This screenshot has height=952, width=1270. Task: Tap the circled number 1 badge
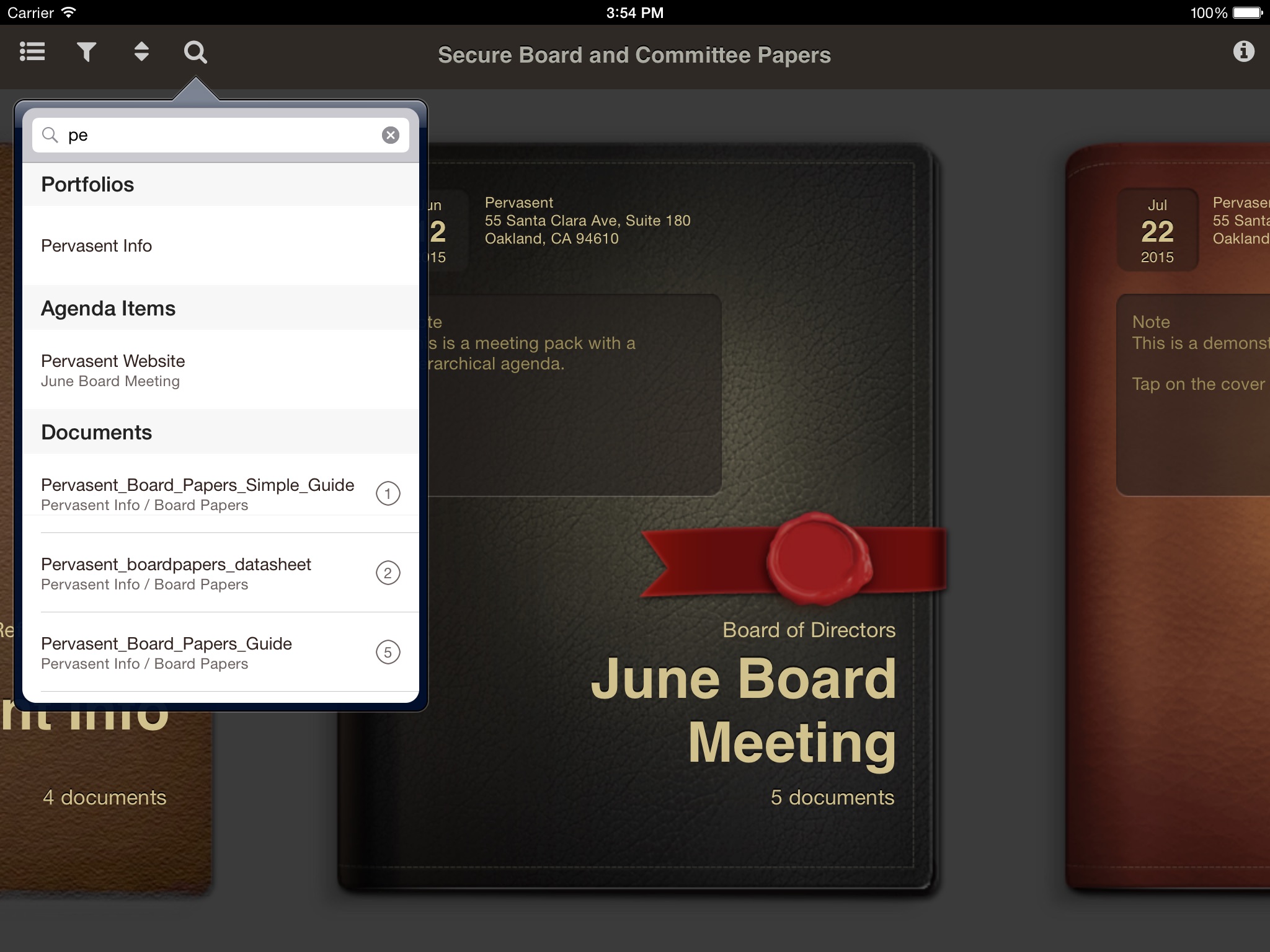point(388,494)
